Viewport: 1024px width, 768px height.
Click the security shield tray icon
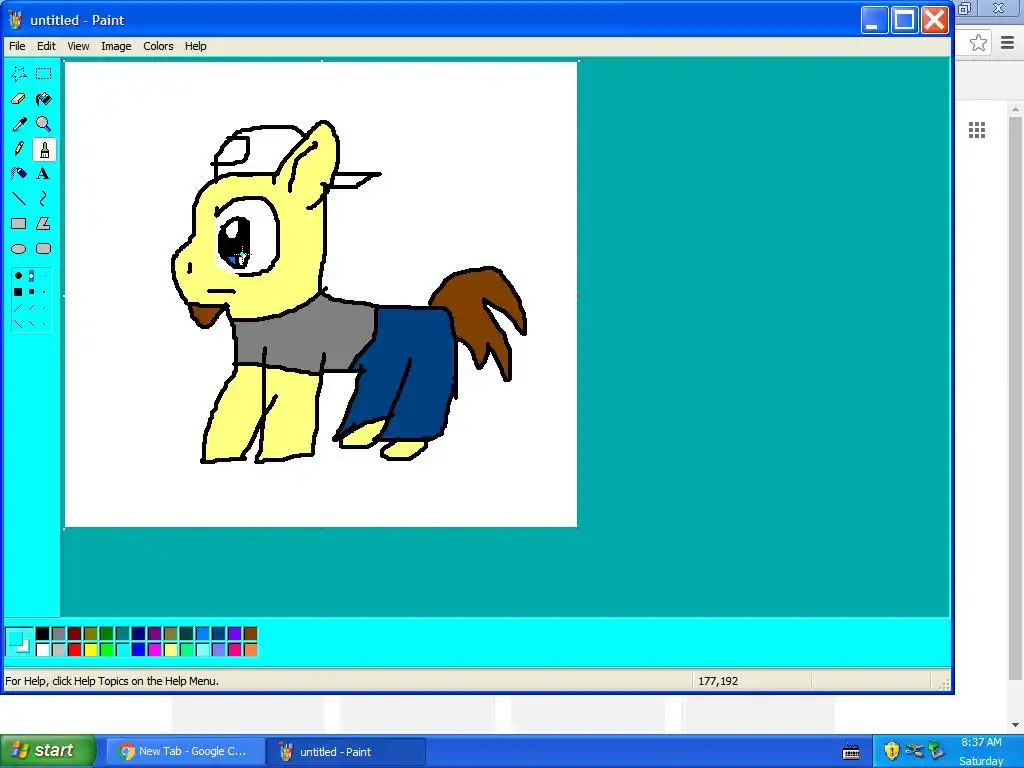(x=891, y=750)
